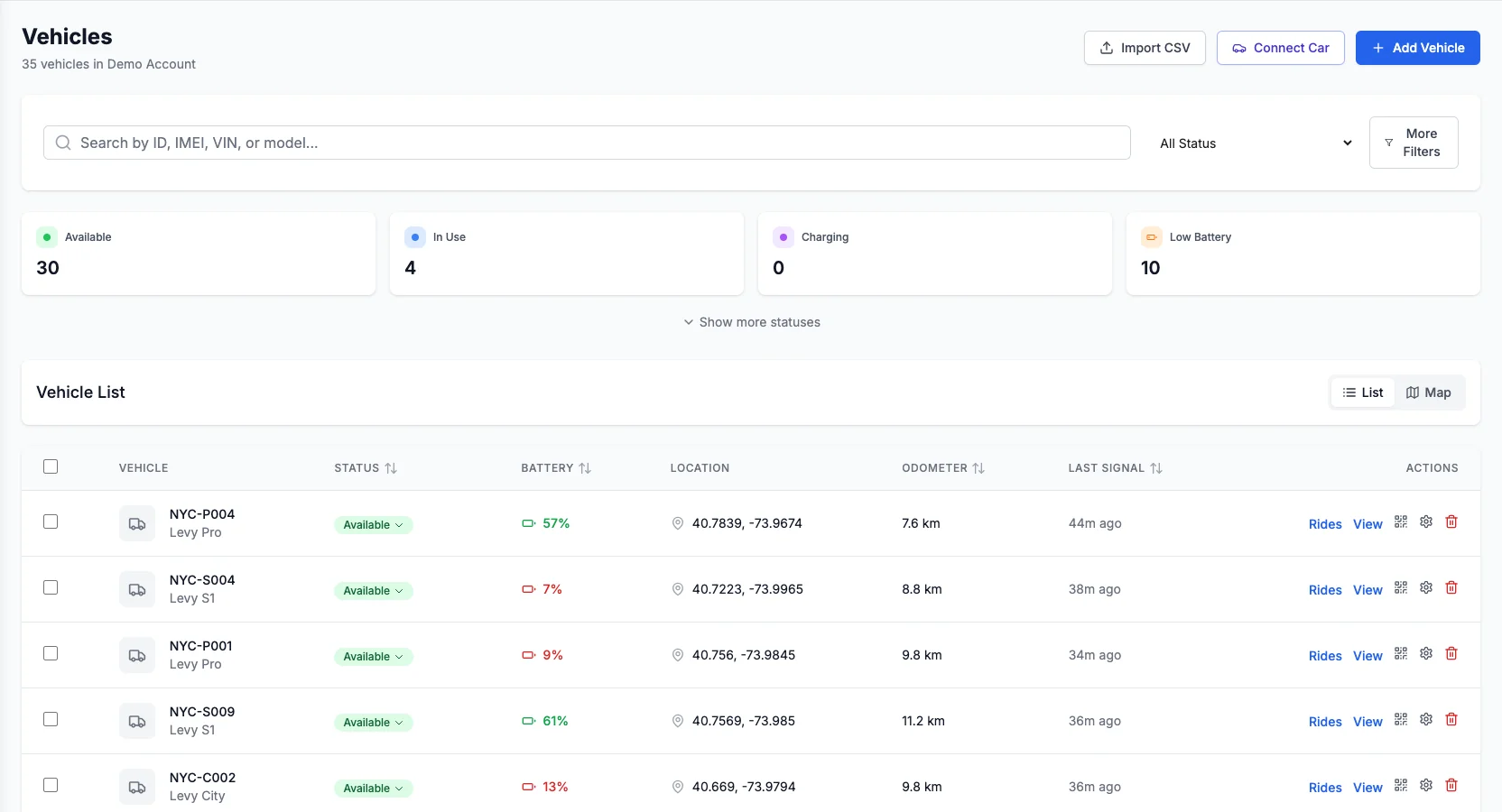Delete vehicle NYC-S004 with trash icon
1502x812 pixels.
(x=1451, y=587)
